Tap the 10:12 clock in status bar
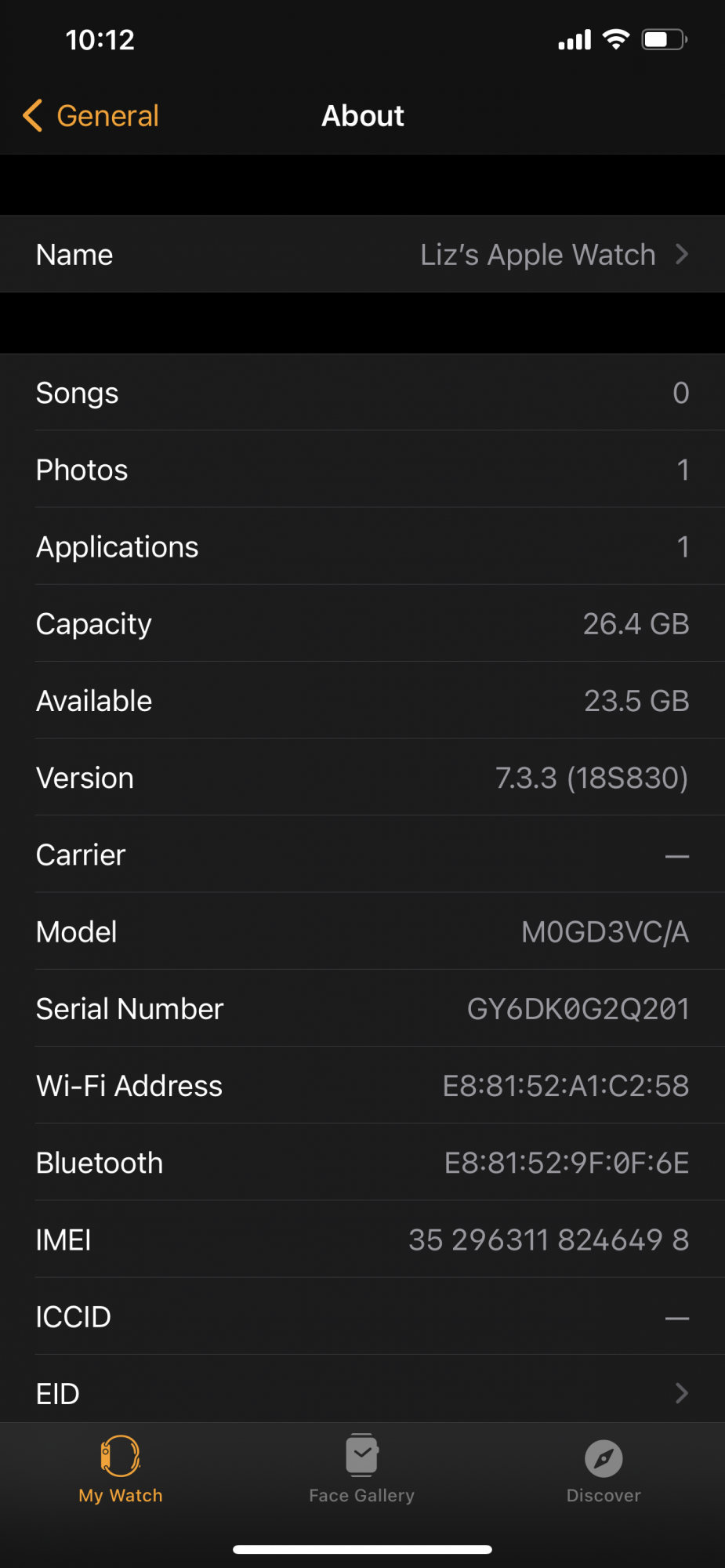 pos(100,40)
